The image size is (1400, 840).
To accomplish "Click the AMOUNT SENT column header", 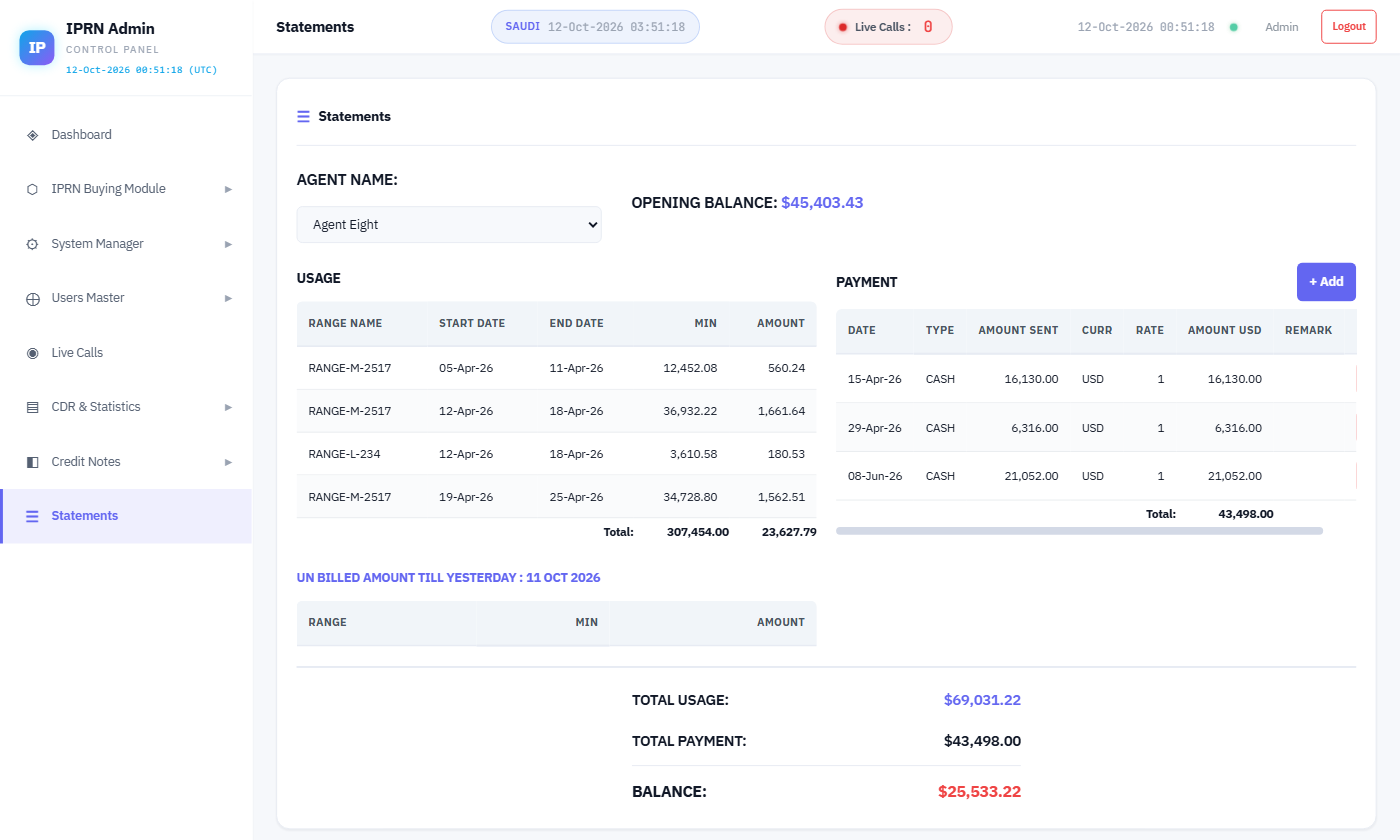I will pyautogui.click(x=1018, y=330).
